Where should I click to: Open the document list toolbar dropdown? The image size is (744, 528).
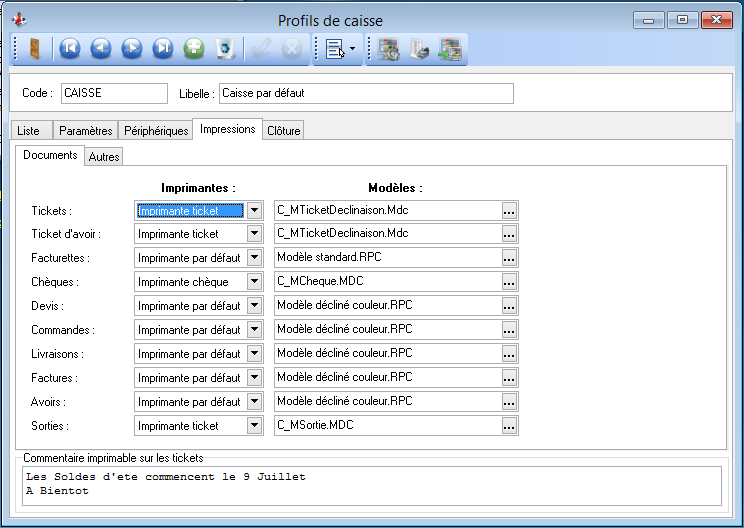(x=339, y=49)
